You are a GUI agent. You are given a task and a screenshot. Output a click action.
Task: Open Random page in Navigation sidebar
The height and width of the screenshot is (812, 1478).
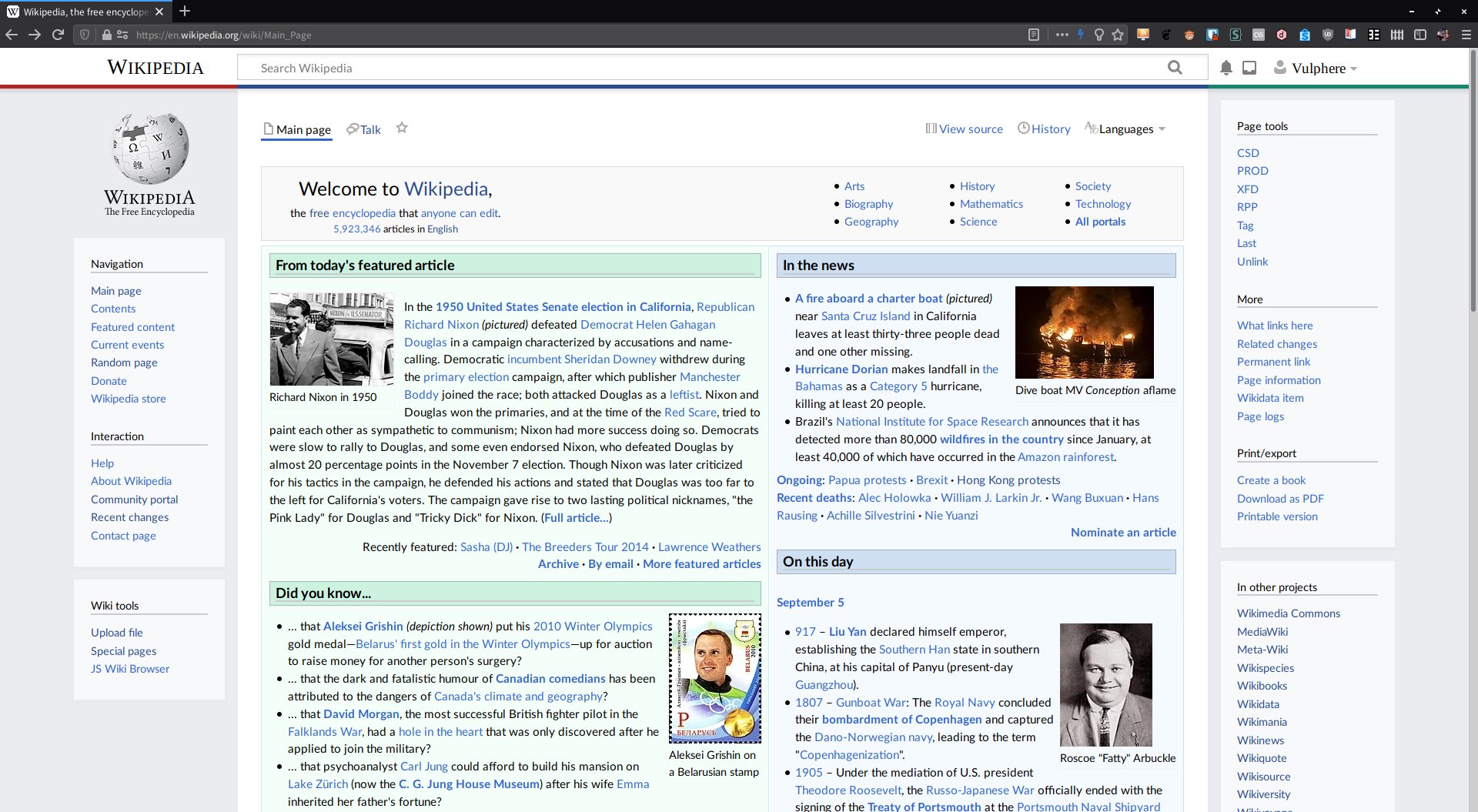pos(124,363)
